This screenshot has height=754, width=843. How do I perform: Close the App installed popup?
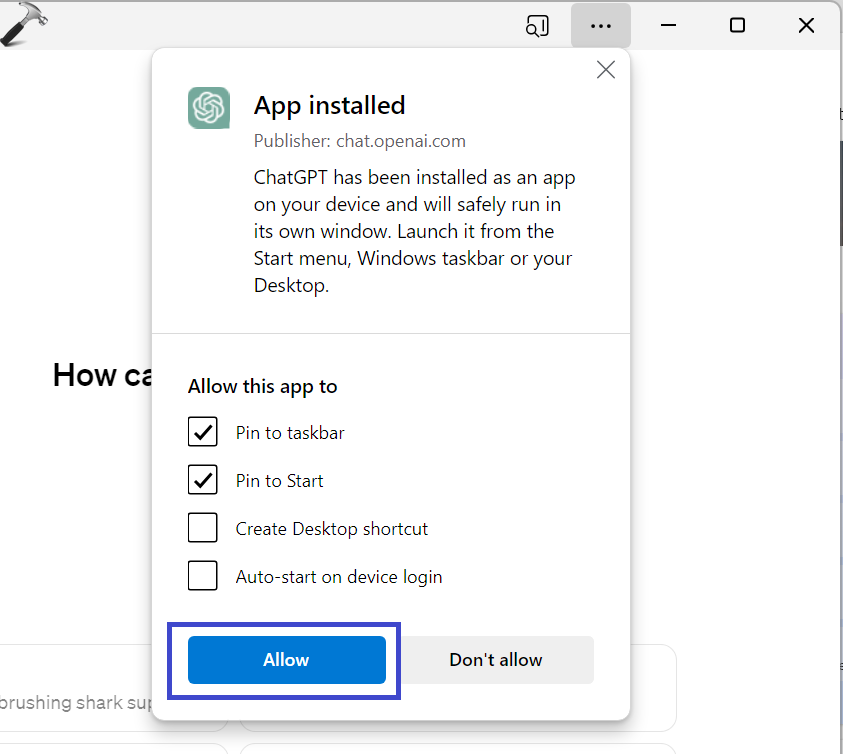pyautogui.click(x=605, y=70)
